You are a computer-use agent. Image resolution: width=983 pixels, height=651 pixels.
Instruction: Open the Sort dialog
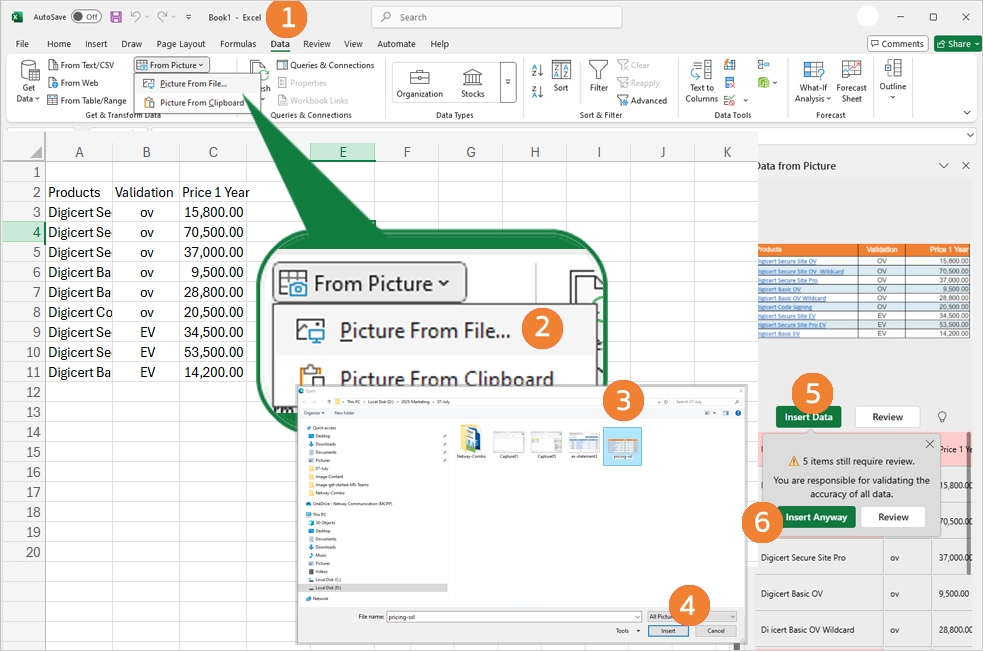point(561,77)
